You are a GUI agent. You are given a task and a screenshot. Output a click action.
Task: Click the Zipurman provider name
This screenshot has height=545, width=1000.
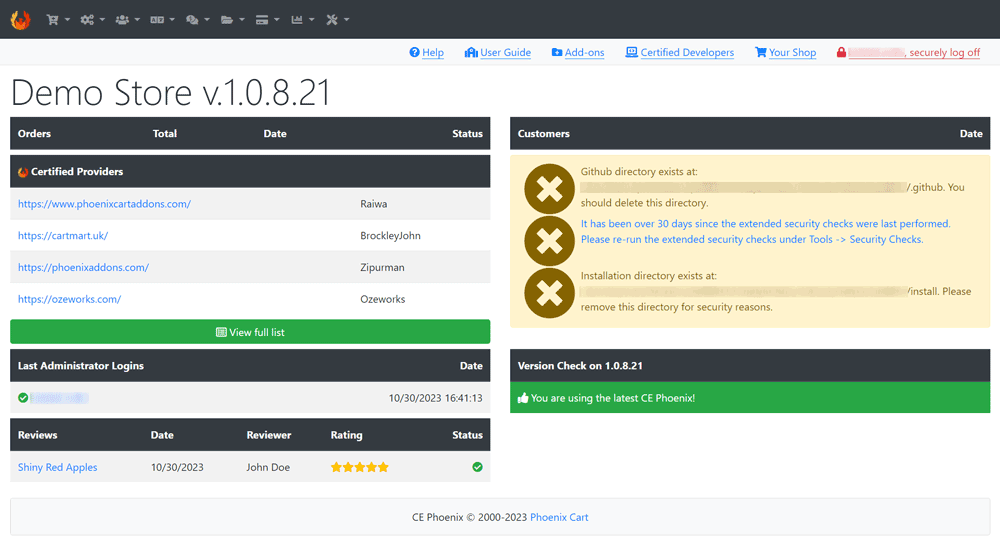point(382,268)
